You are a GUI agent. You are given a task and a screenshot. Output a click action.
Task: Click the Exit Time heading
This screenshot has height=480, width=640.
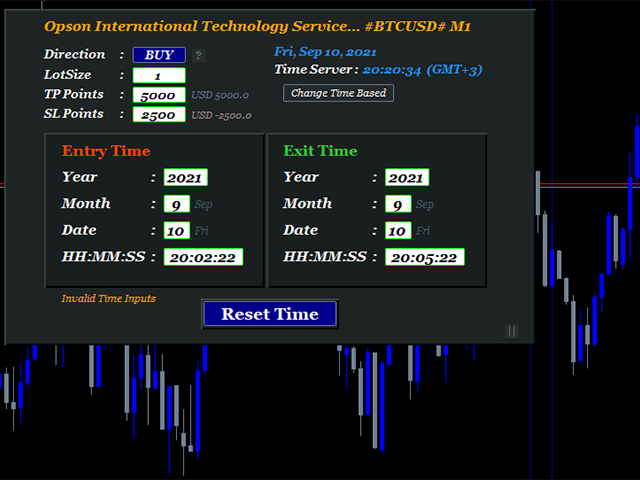point(320,151)
